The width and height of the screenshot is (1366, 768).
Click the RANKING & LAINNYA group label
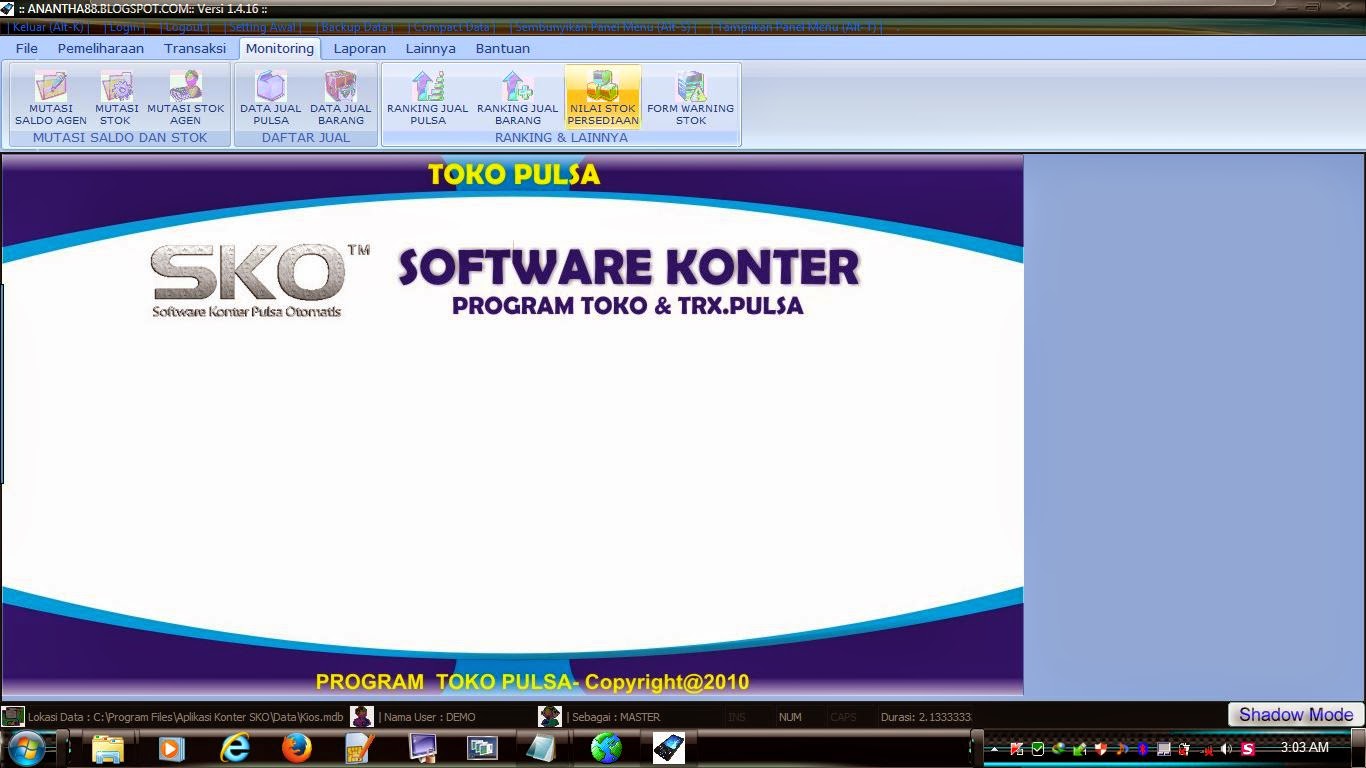561,138
